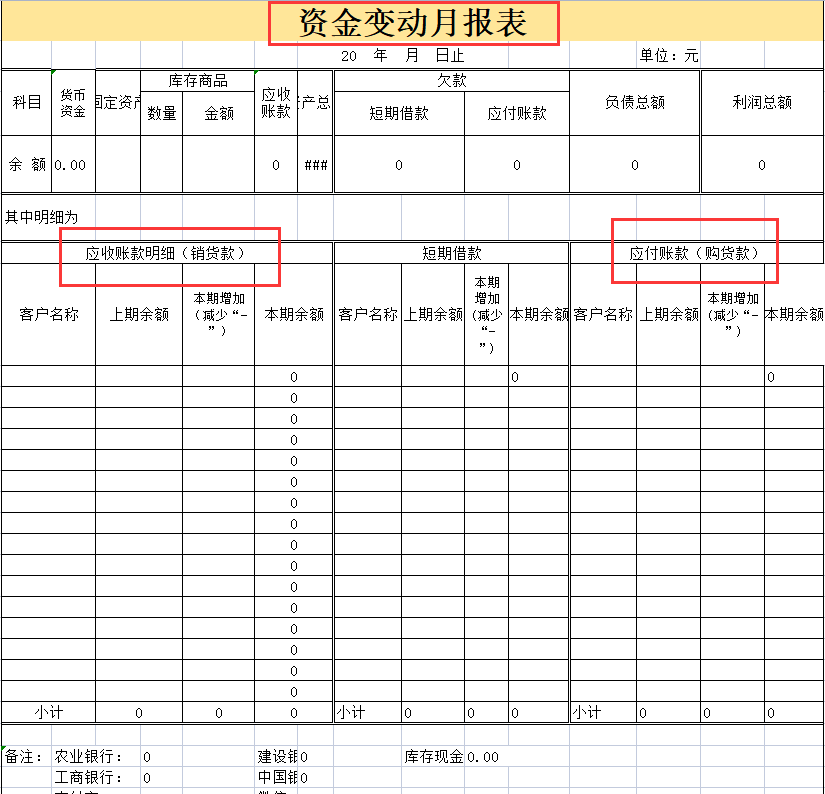Select the 负债总额 header cell

coord(634,103)
